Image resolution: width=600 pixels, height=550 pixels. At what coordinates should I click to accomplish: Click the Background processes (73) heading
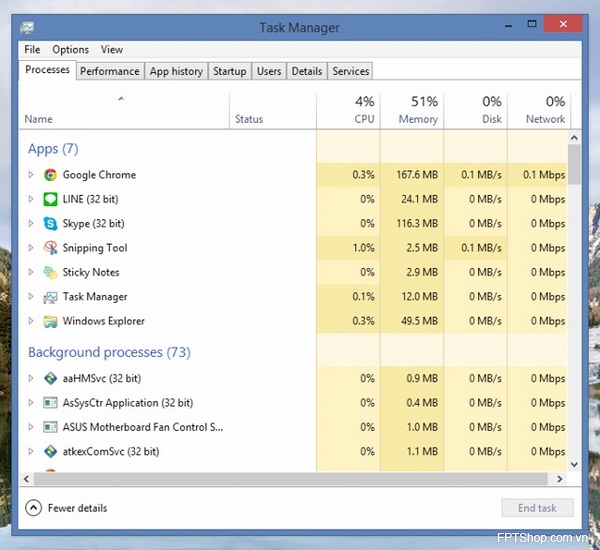109,352
